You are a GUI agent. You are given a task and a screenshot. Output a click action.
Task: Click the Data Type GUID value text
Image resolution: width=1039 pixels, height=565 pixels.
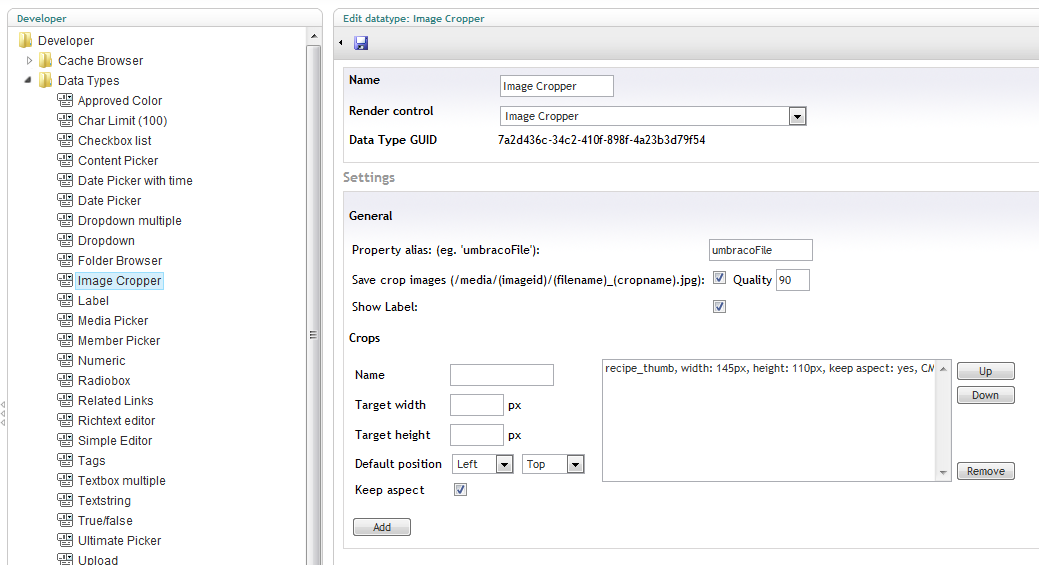click(x=601, y=140)
